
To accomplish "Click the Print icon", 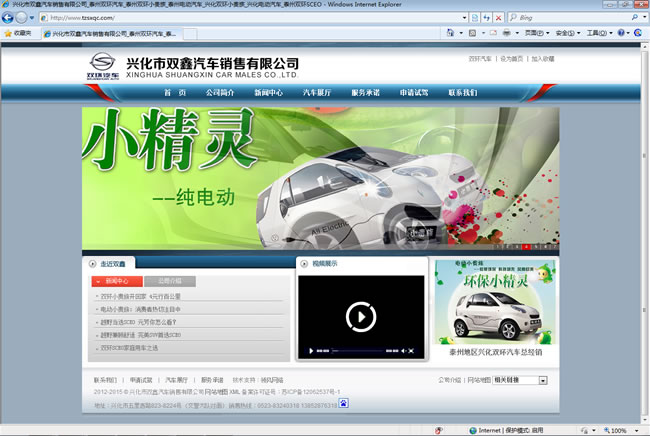I will 506,33.
